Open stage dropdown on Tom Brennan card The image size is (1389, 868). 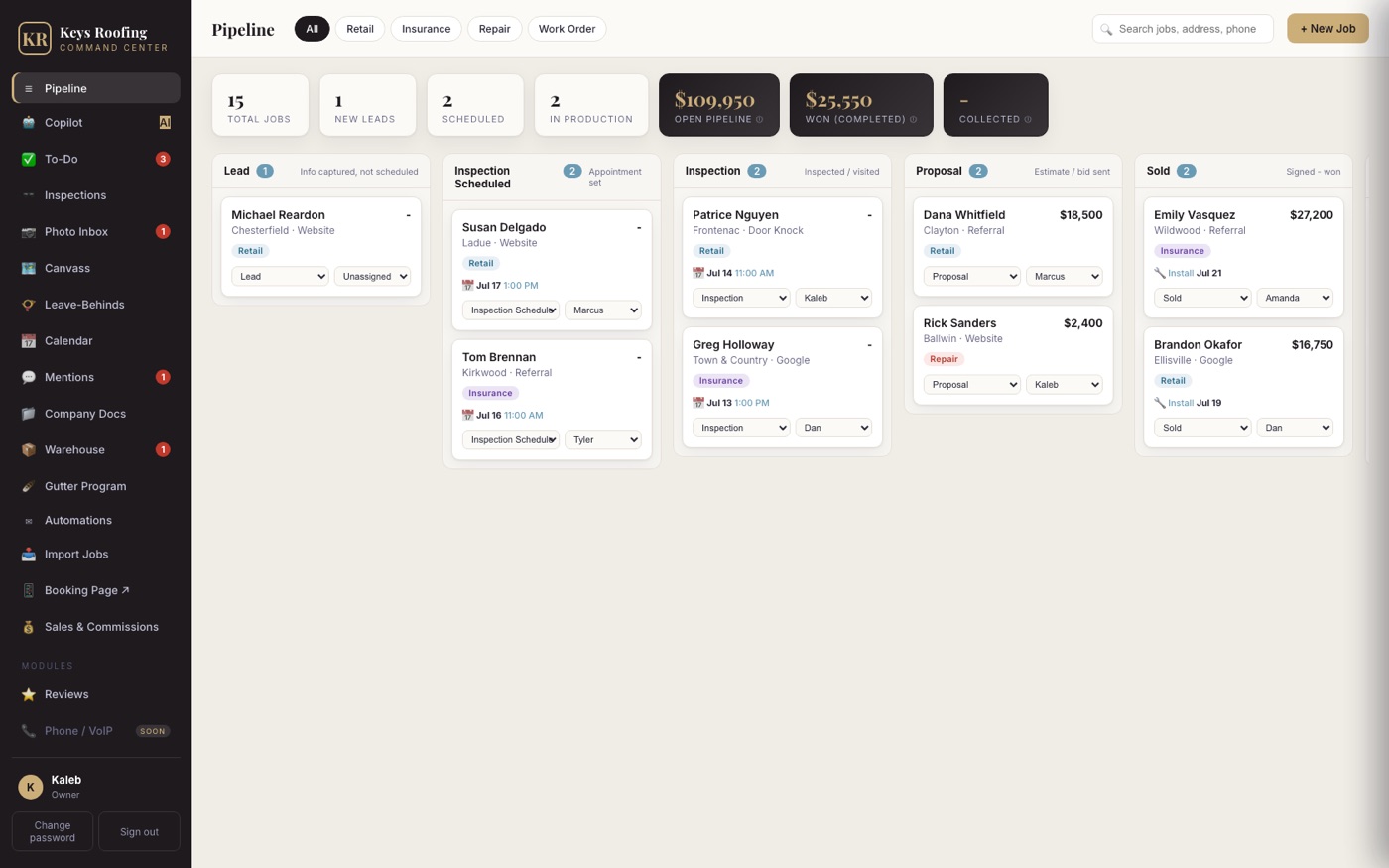tap(511, 440)
